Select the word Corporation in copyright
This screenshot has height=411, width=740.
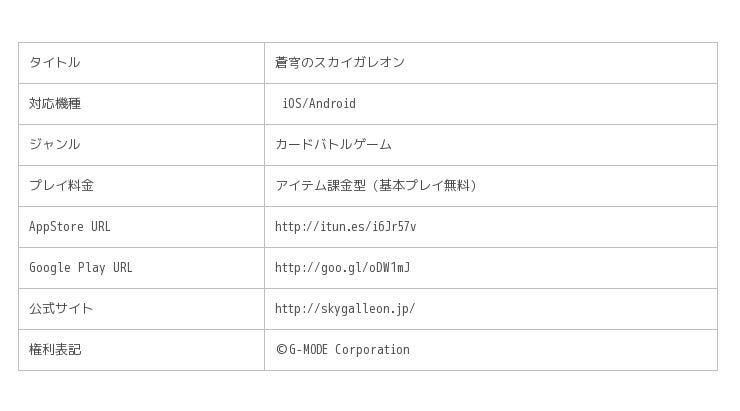click(x=372, y=350)
